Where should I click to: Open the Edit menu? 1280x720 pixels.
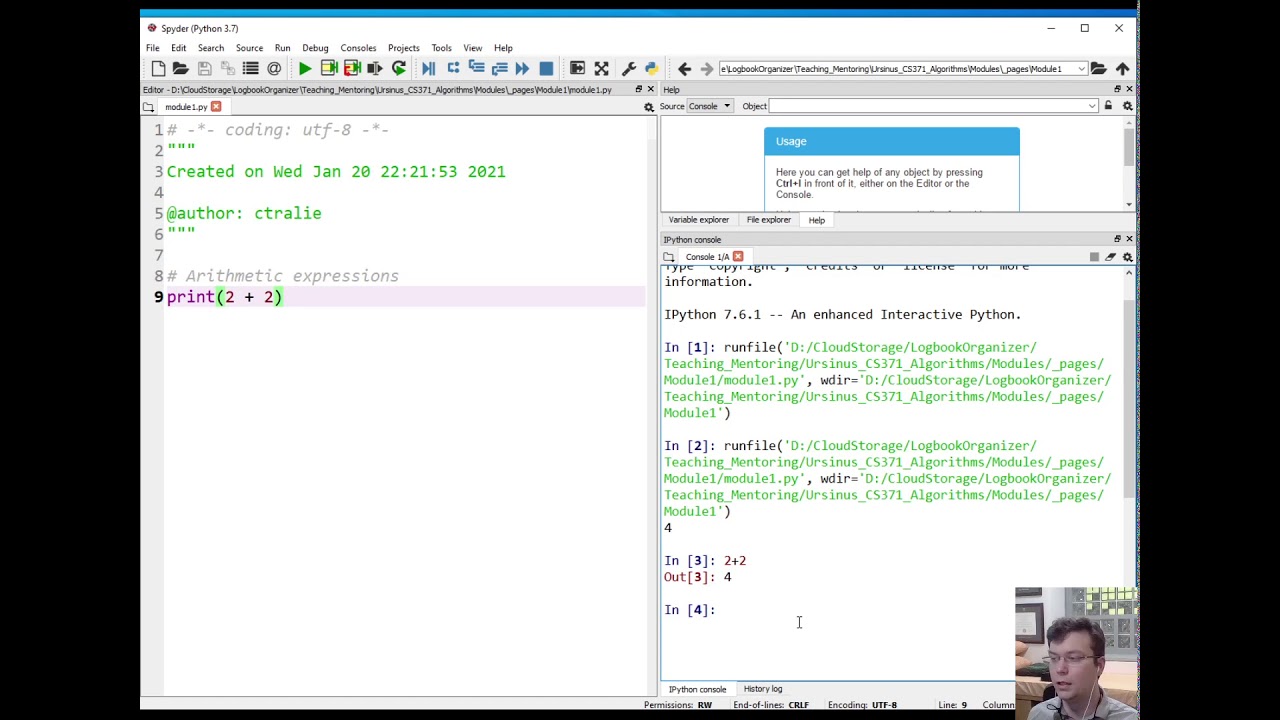(x=178, y=48)
